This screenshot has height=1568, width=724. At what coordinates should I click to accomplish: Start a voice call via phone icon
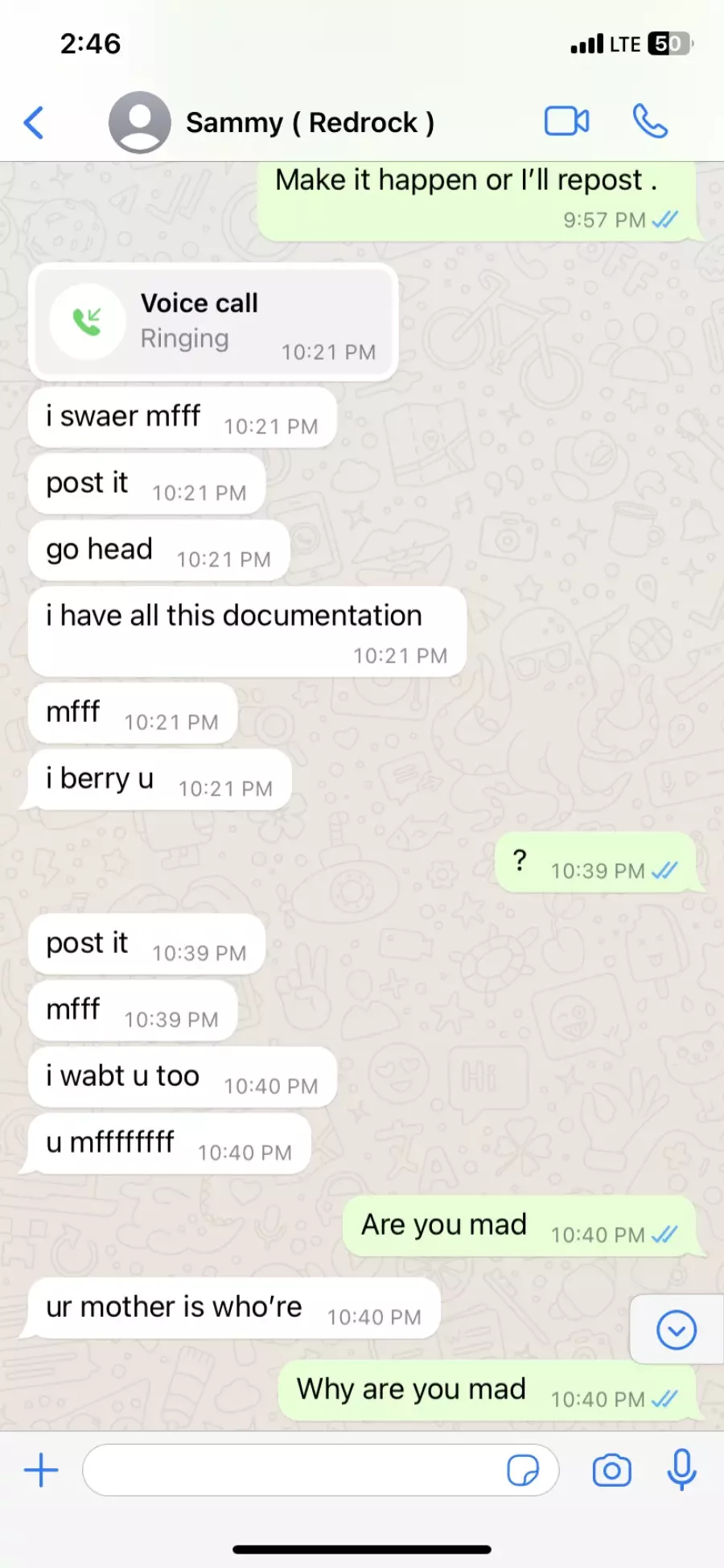(650, 122)
